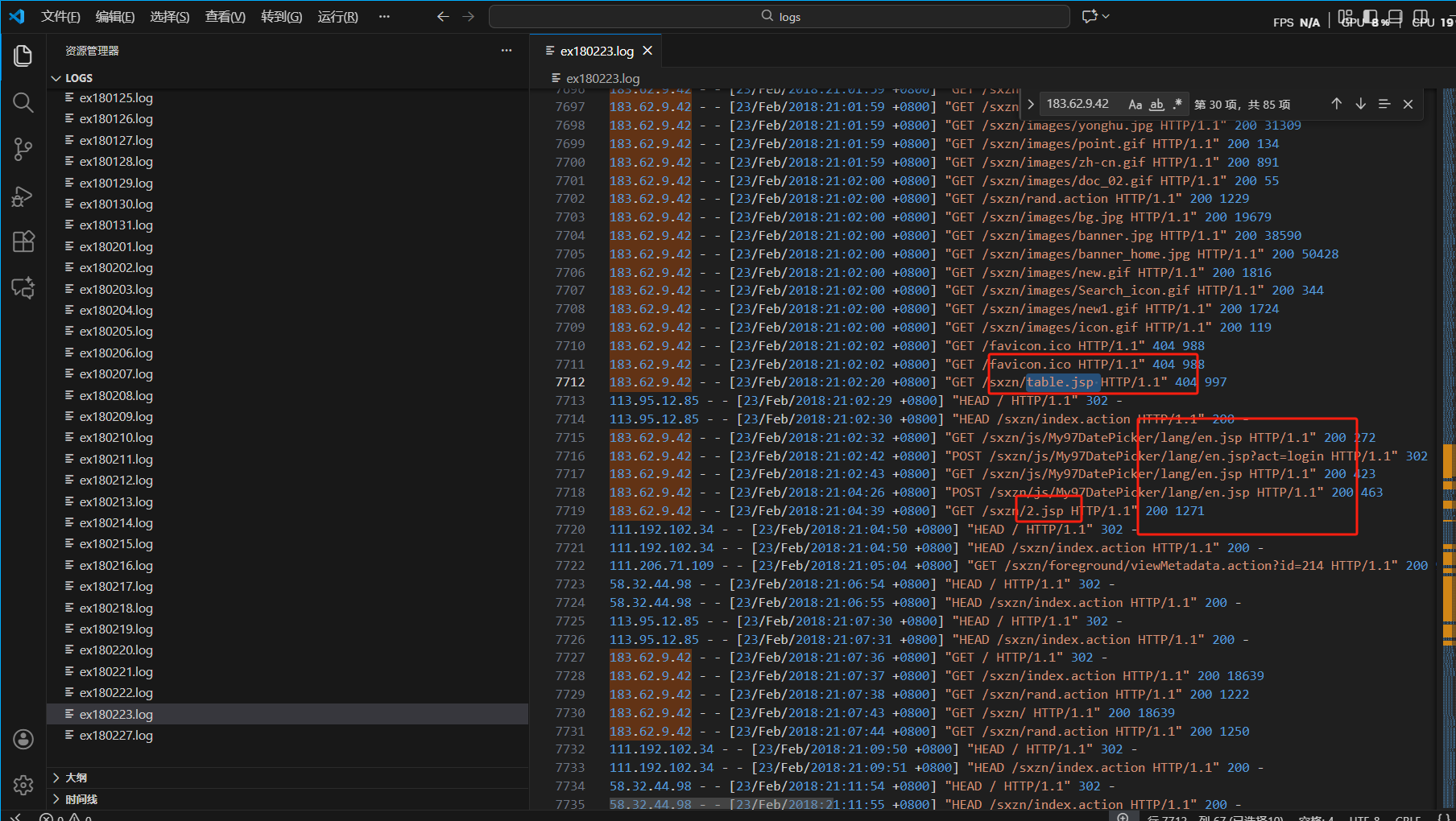Viewport: 1456px width, 821px height.
Task: Open the Run and Debug view
Action: click(x=23, y=196)
